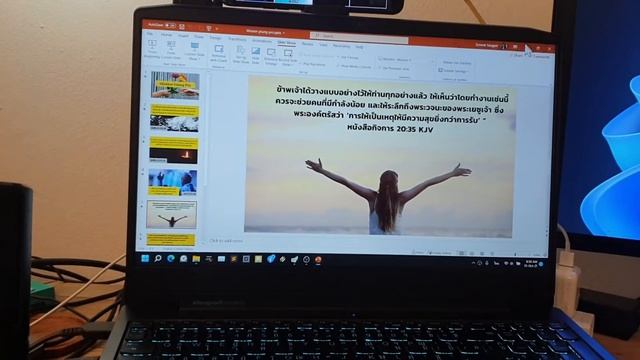Open the Custom Slide Show dropdown
This screenshot has width=640, height=360.
[194, 51]
